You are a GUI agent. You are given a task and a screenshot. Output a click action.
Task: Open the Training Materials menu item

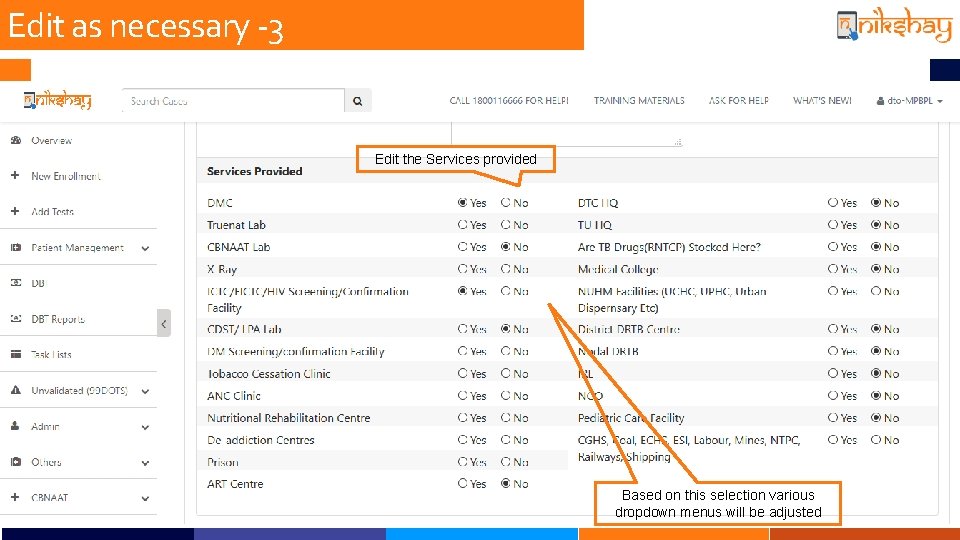pyautogui.click(x=639, y=100)
